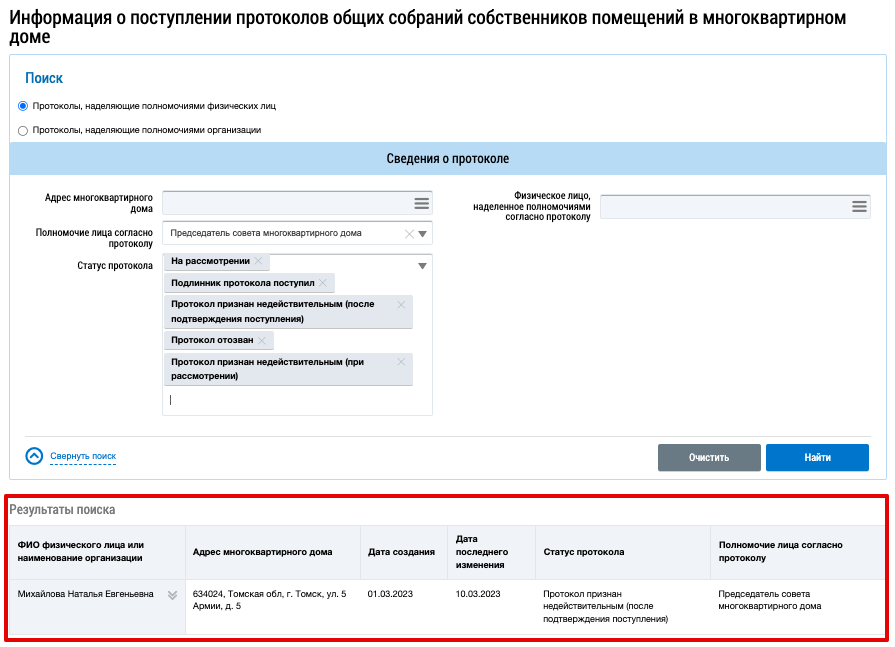Click 'Статус протокола' column header

(584, 552)
